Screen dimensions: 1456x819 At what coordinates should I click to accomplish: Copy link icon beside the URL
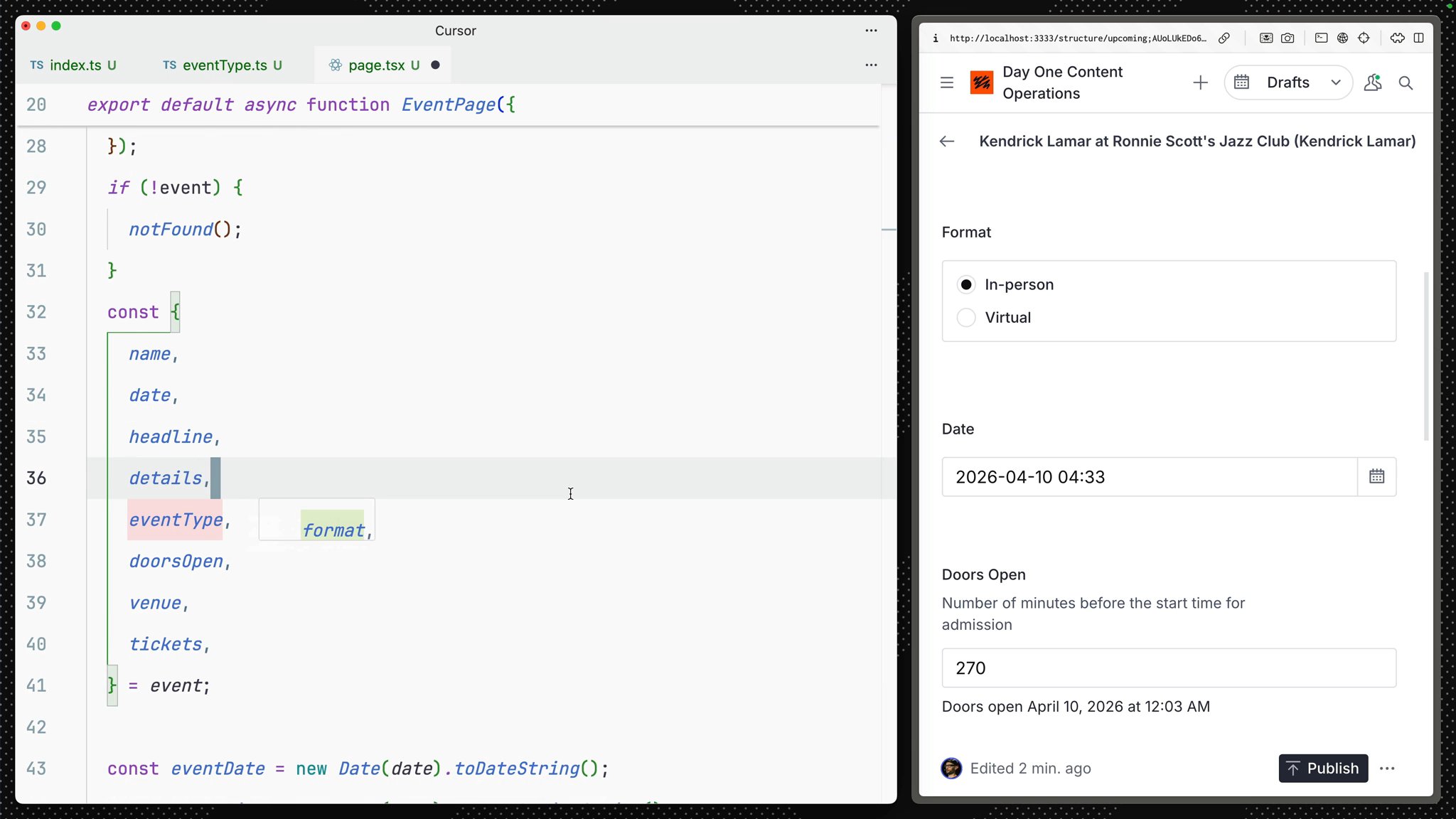(x=1224, y=38)
